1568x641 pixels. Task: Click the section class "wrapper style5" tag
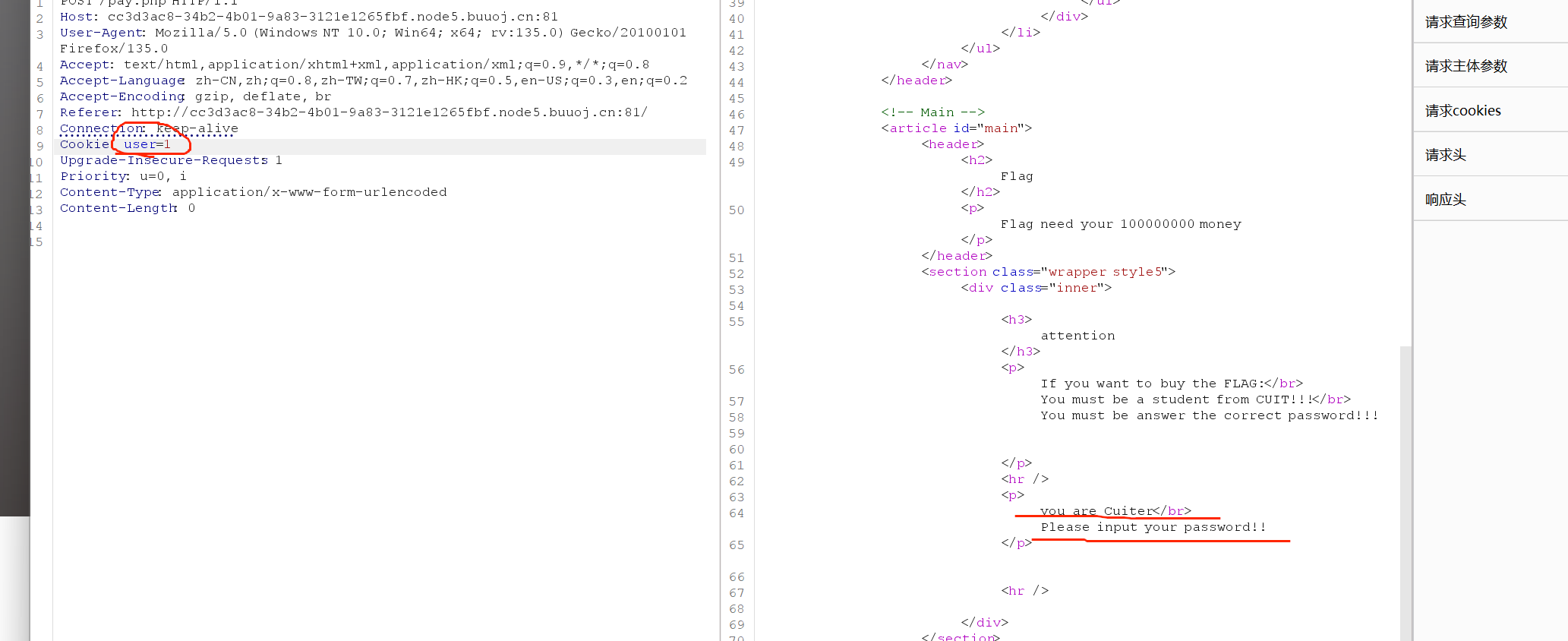[1048, 272]
